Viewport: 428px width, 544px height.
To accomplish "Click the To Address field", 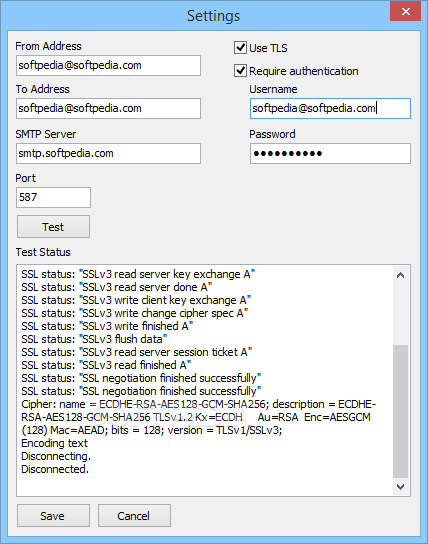I will [108, 108].
